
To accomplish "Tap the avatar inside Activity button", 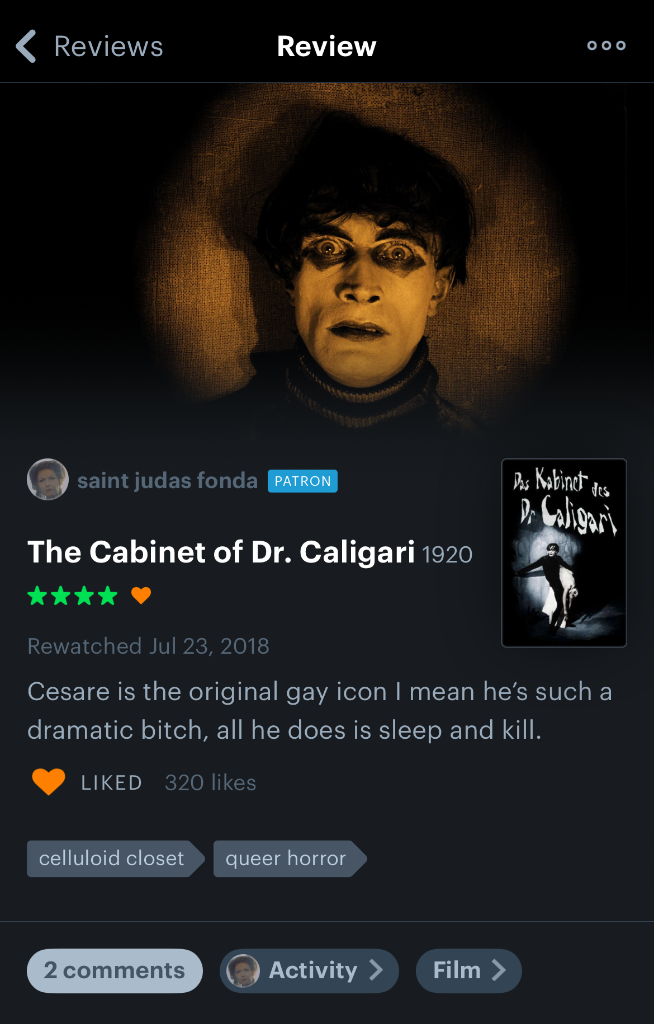I will pos(243,970).
